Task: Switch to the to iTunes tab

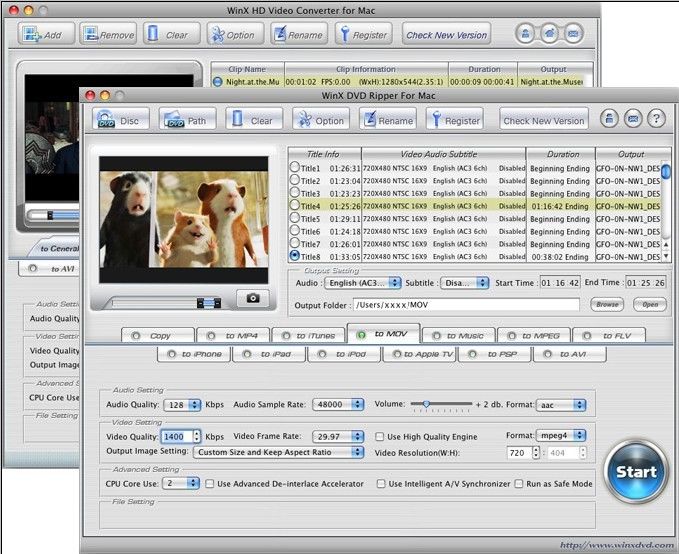Action: coord(309,335)
